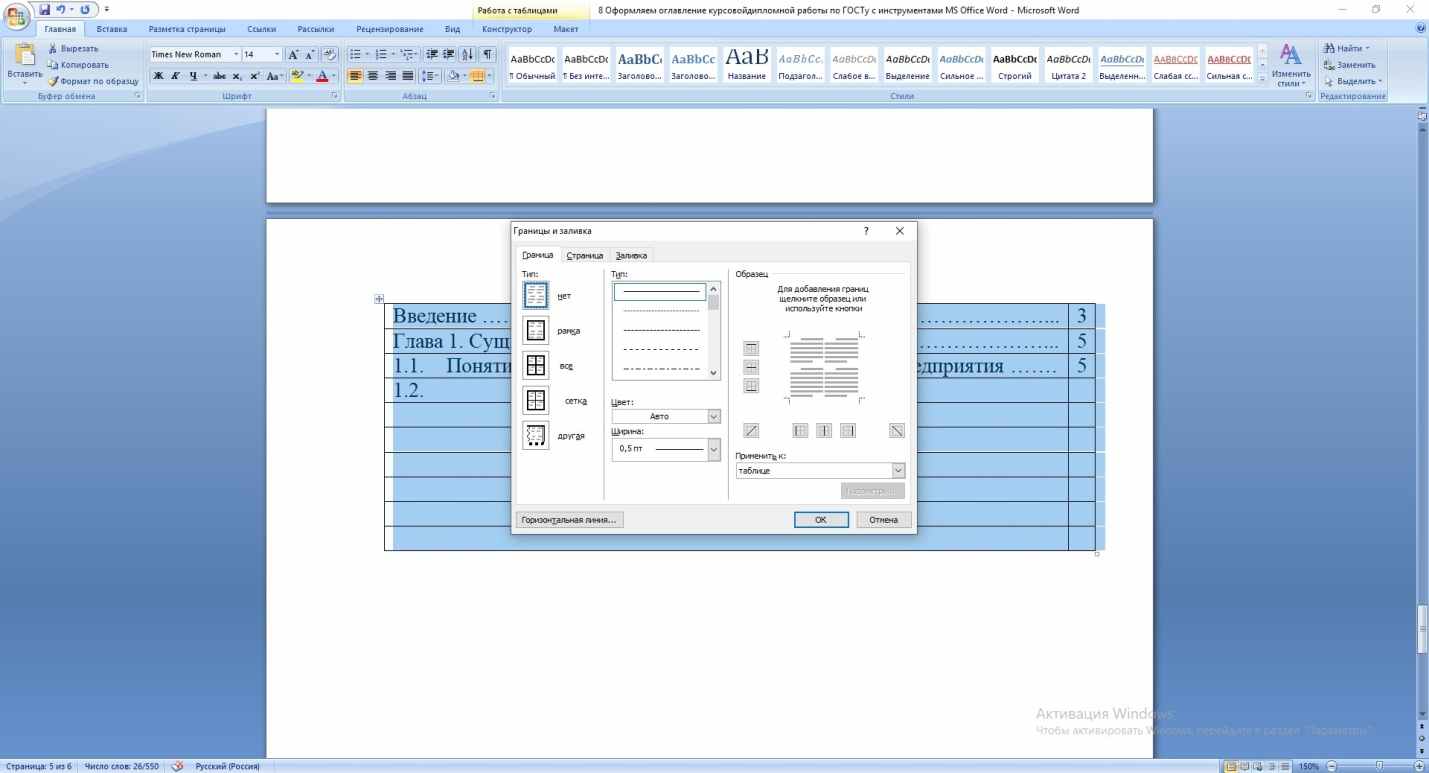This screenshot has height=773, width=1429.
Task: Click Копировать (copy) in clipboard group
Action: point(78,64)
